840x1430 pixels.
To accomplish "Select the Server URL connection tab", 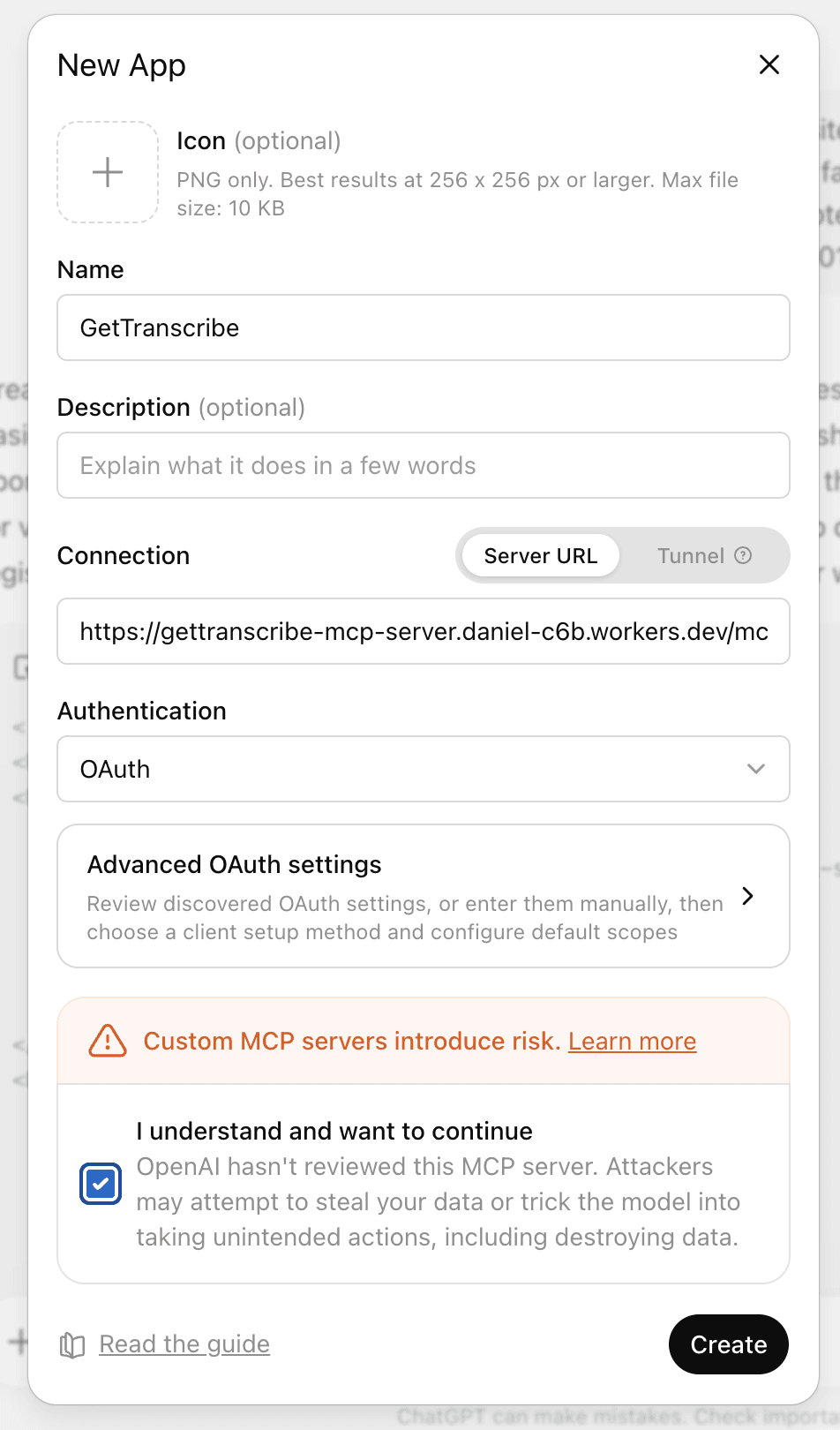I will [x=541, y=555].
